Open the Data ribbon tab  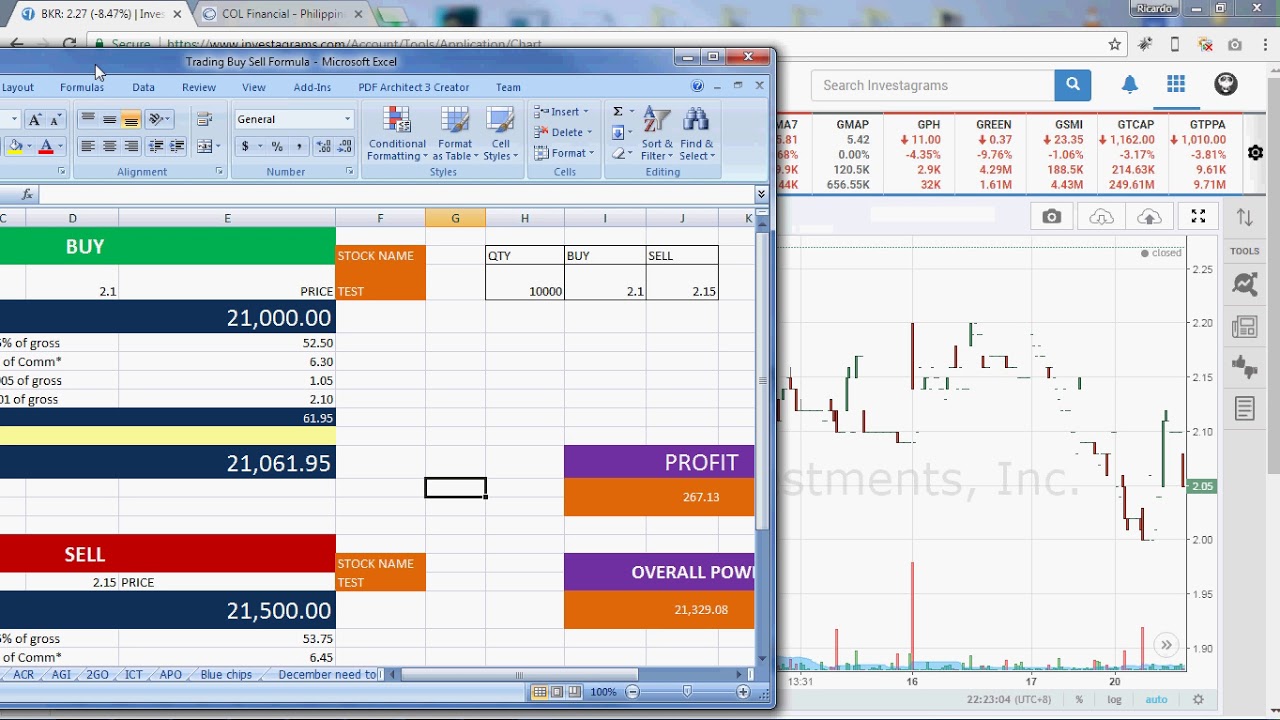click(x=143, y=87)
